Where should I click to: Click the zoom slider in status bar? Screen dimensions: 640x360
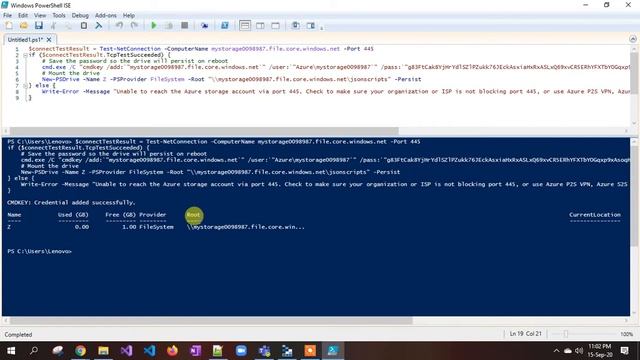click(x=566, y=334)
